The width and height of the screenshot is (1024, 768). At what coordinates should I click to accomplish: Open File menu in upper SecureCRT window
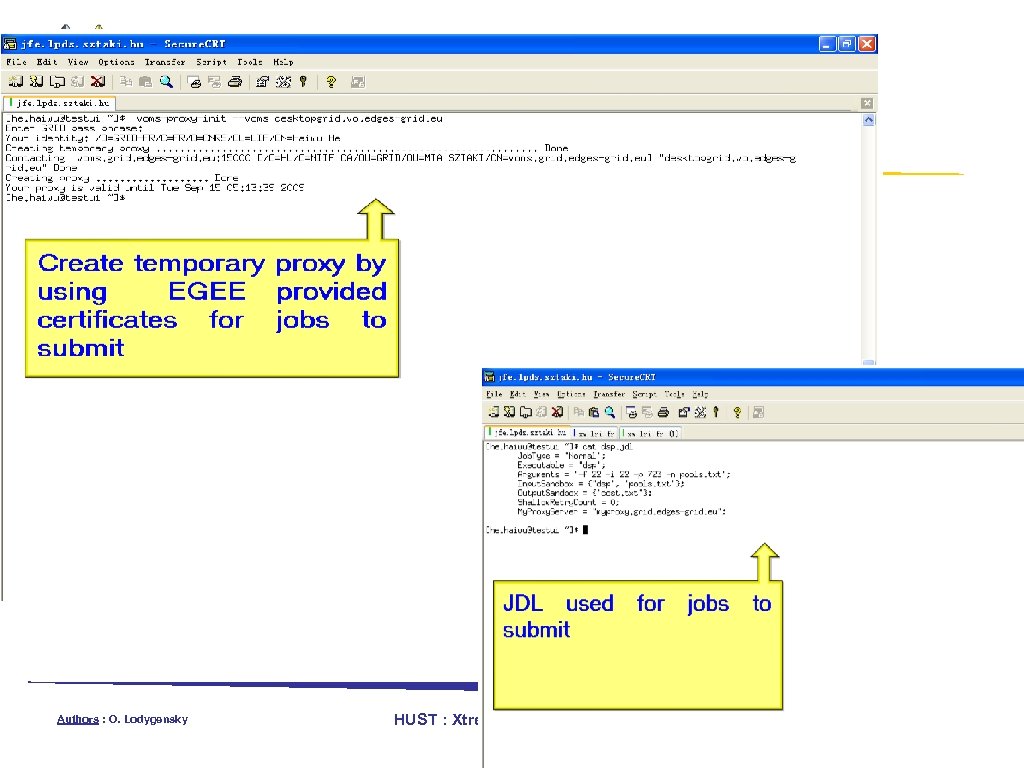click(x=16, y=62)
